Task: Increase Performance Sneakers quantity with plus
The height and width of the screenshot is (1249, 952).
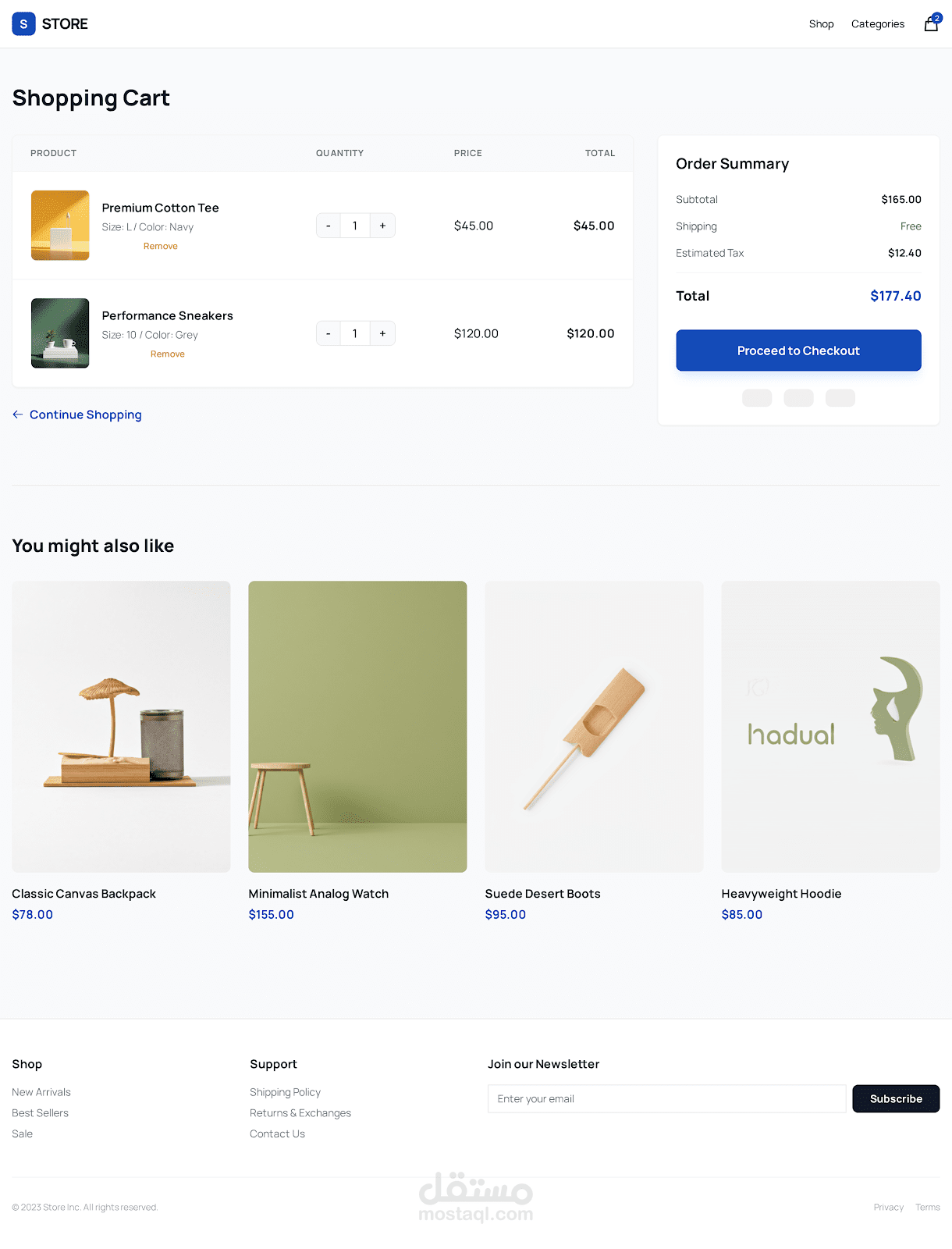Action: point(382,333)
